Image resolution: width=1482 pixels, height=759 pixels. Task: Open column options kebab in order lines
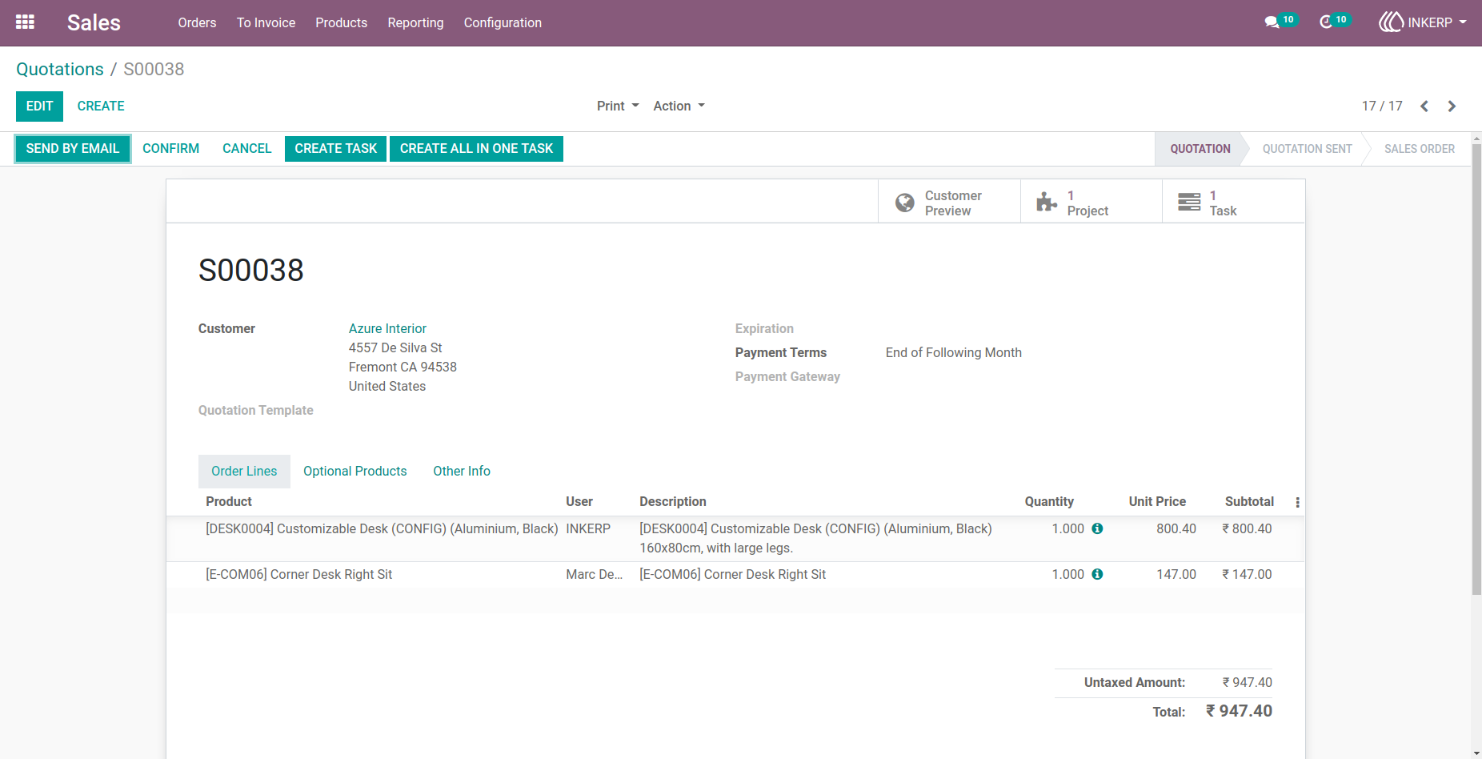pos(1297,502)
